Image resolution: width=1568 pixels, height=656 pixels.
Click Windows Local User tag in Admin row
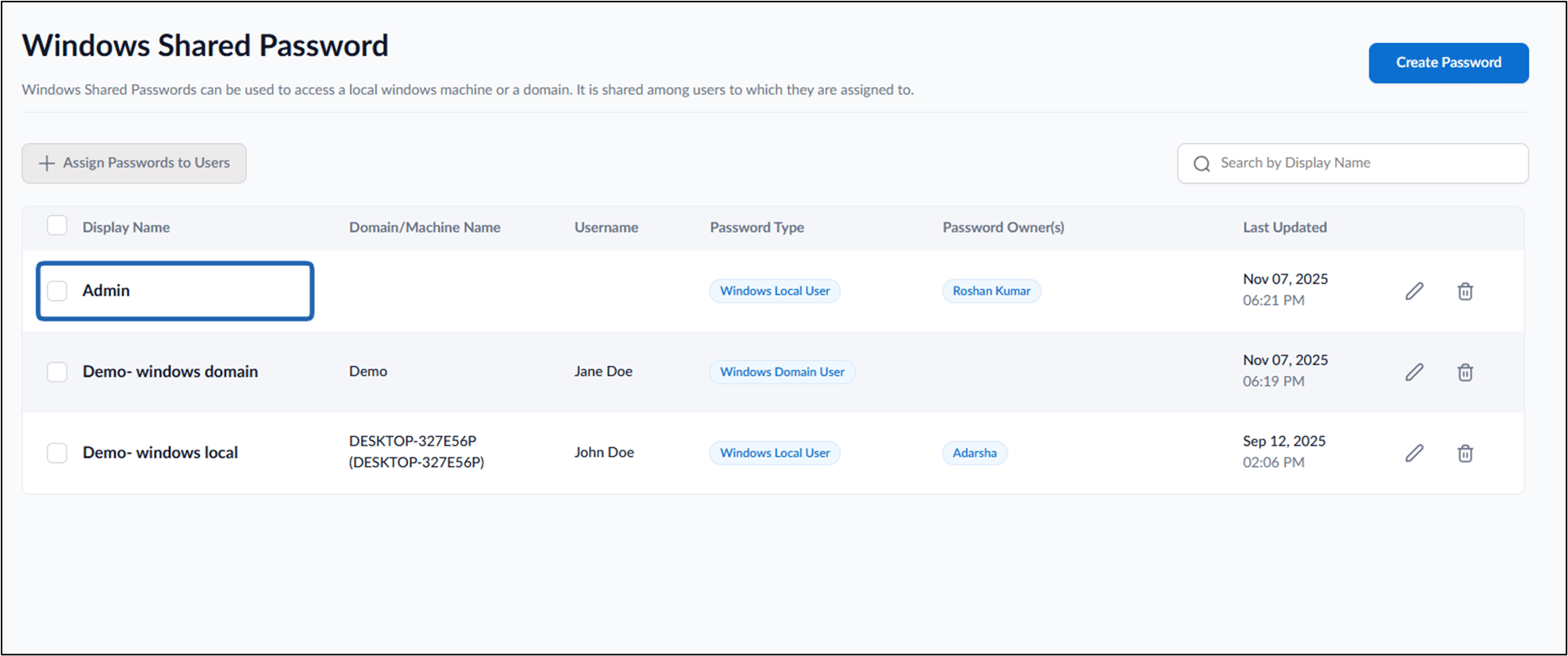pos(775,291)
